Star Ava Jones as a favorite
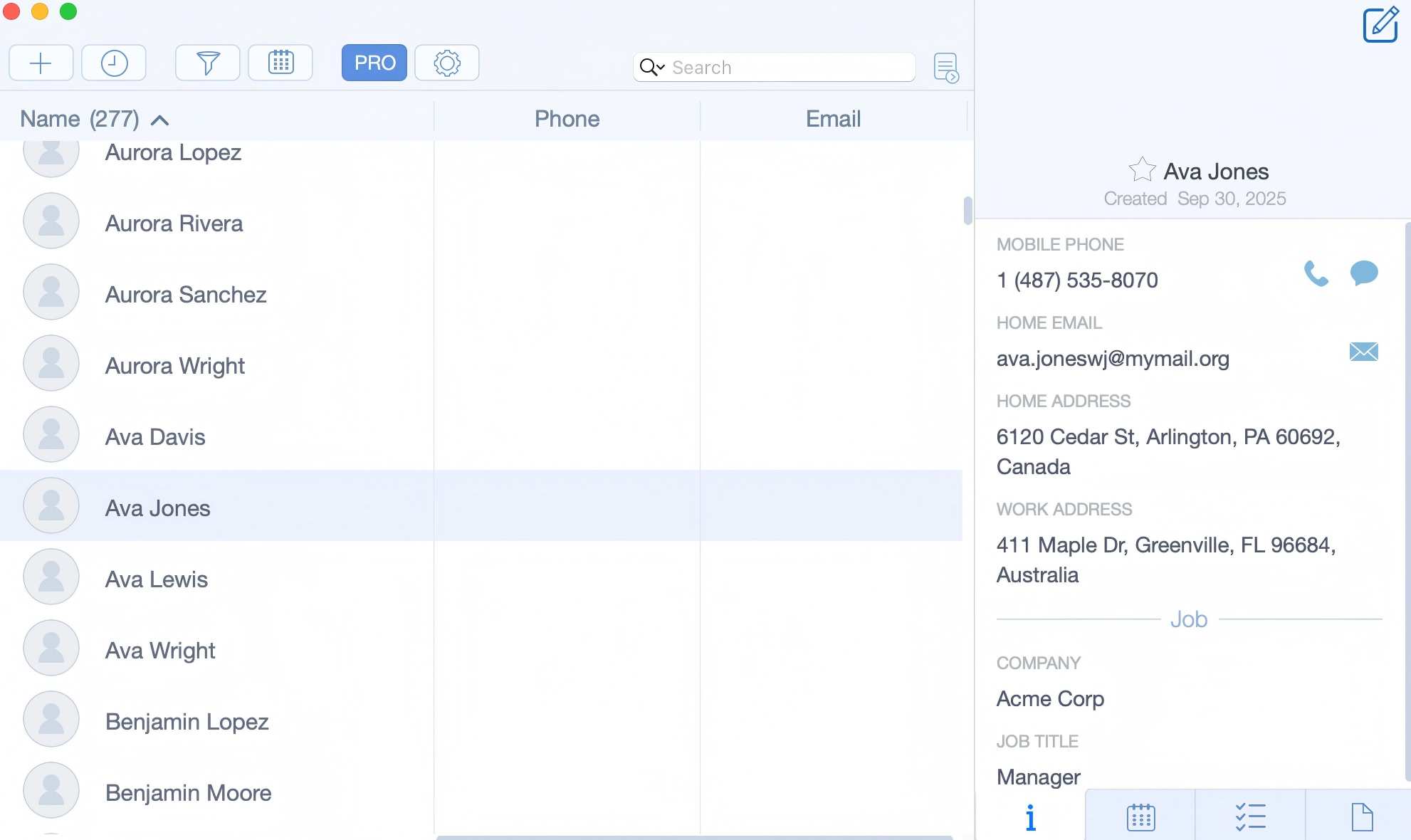1411x840 pixels. pos(1142,169)
